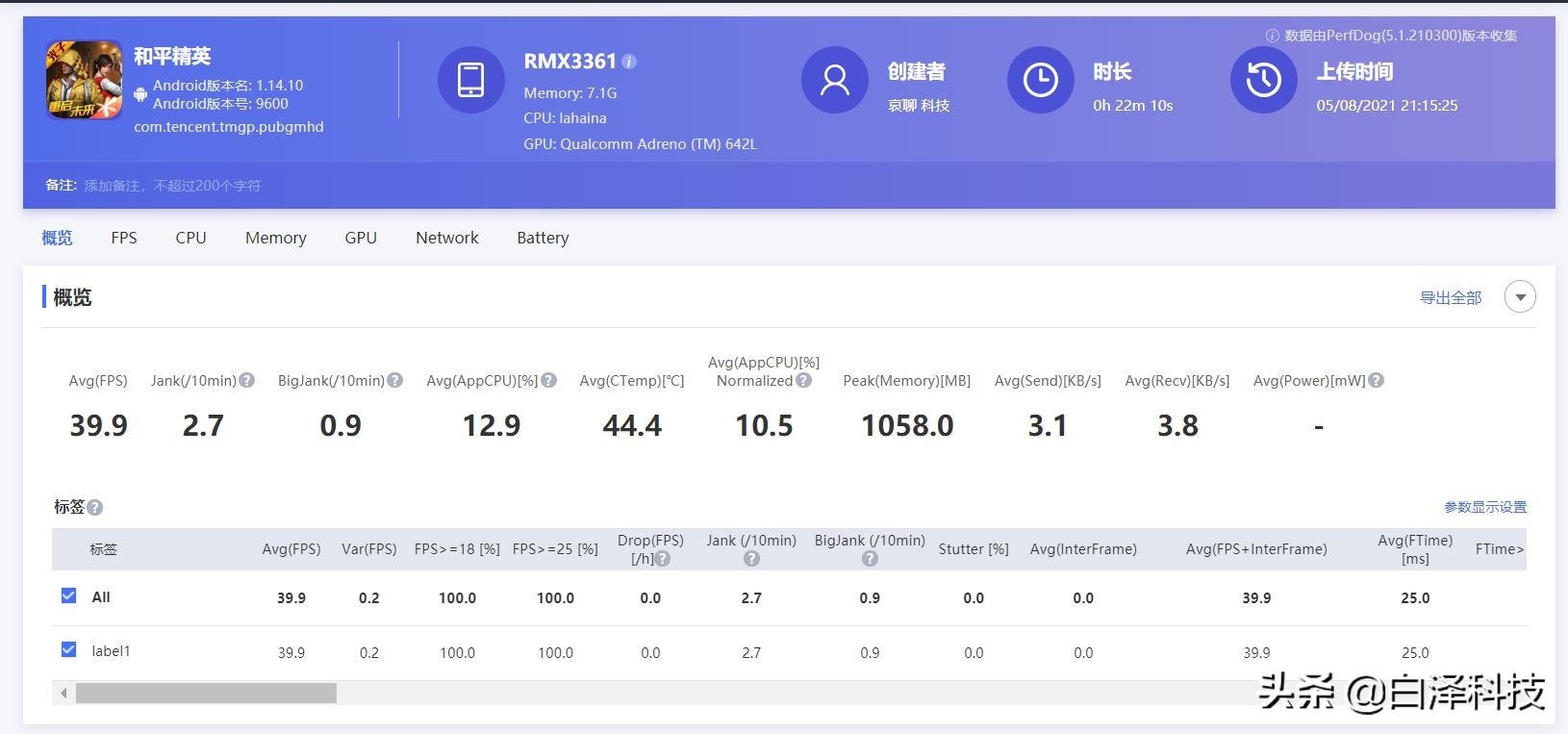Click the clock icon for 时长
The width and height of the screenshot is (1568, 734).
[1040, 80]
